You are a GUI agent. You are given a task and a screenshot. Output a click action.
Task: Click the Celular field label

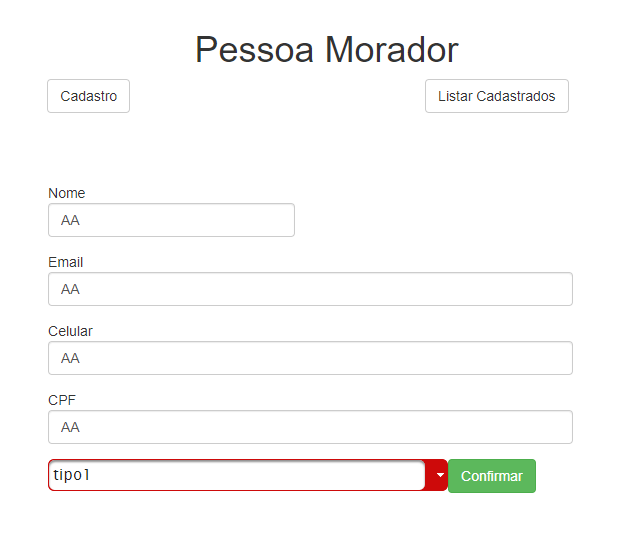pos(70,331)
